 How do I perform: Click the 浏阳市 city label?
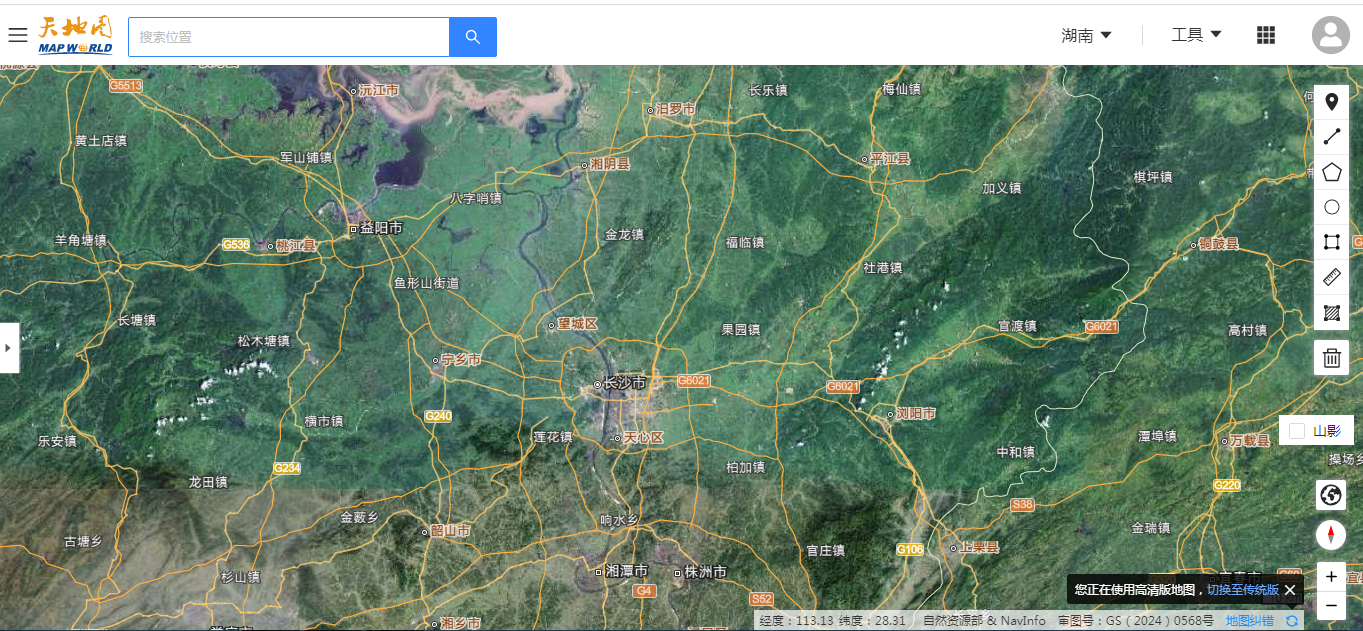click(915, 413)
